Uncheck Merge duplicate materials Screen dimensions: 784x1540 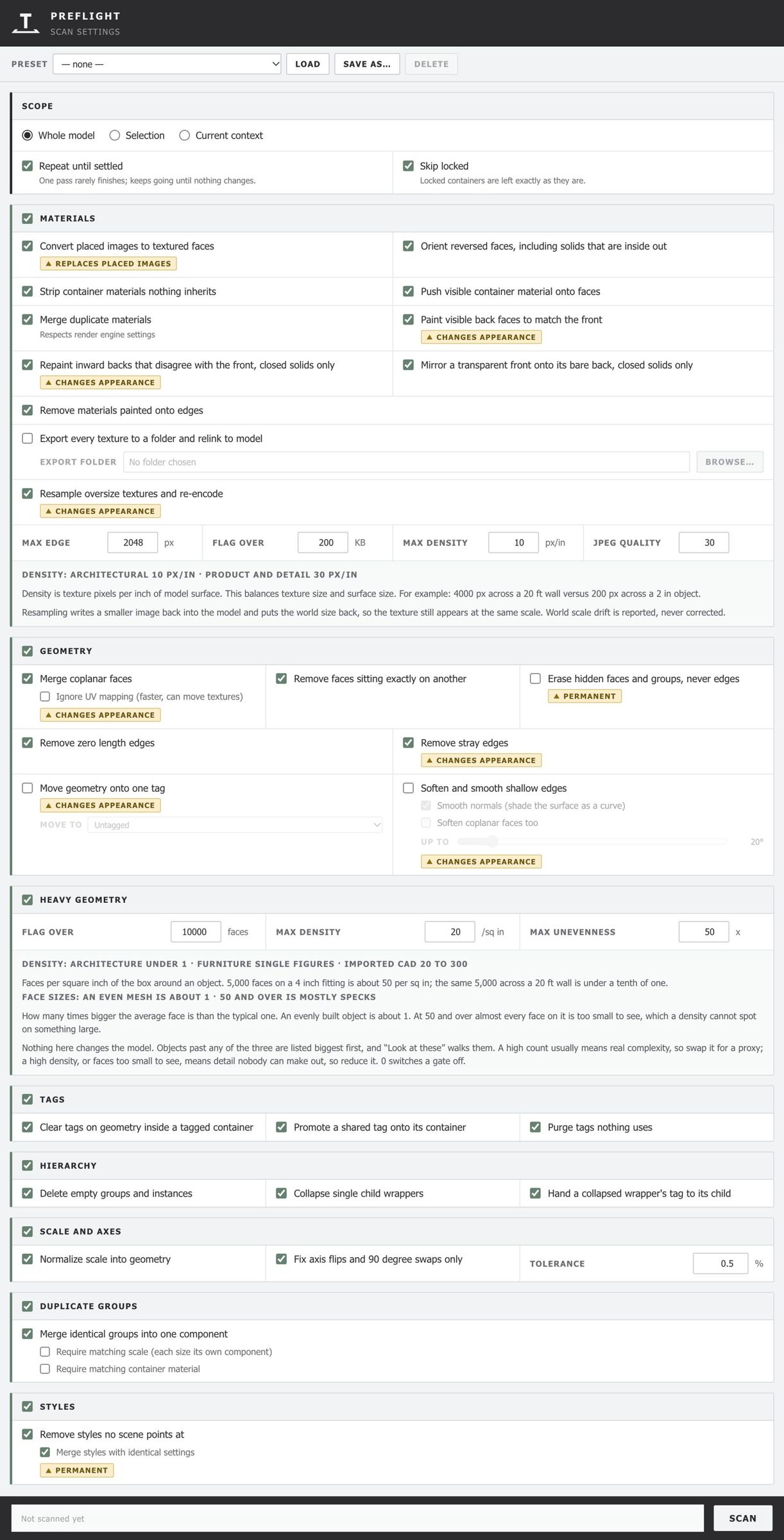28,320
